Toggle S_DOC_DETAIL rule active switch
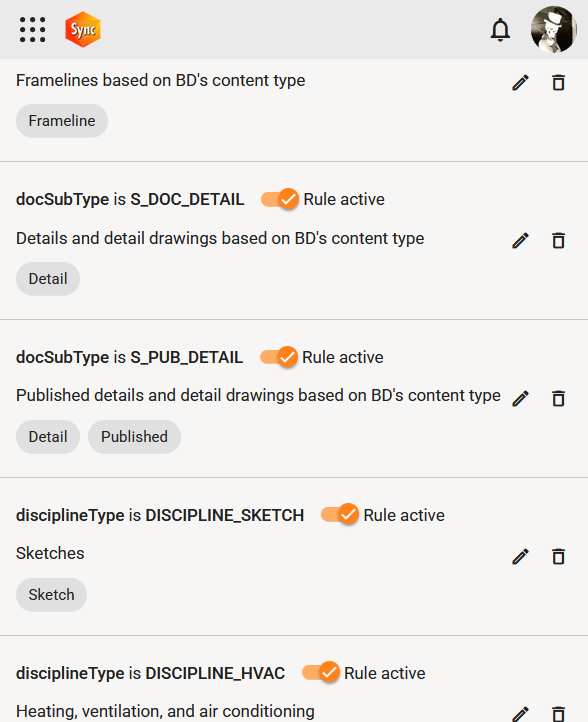The width and height of the screenshot is (588, 722). click(279, 199)
